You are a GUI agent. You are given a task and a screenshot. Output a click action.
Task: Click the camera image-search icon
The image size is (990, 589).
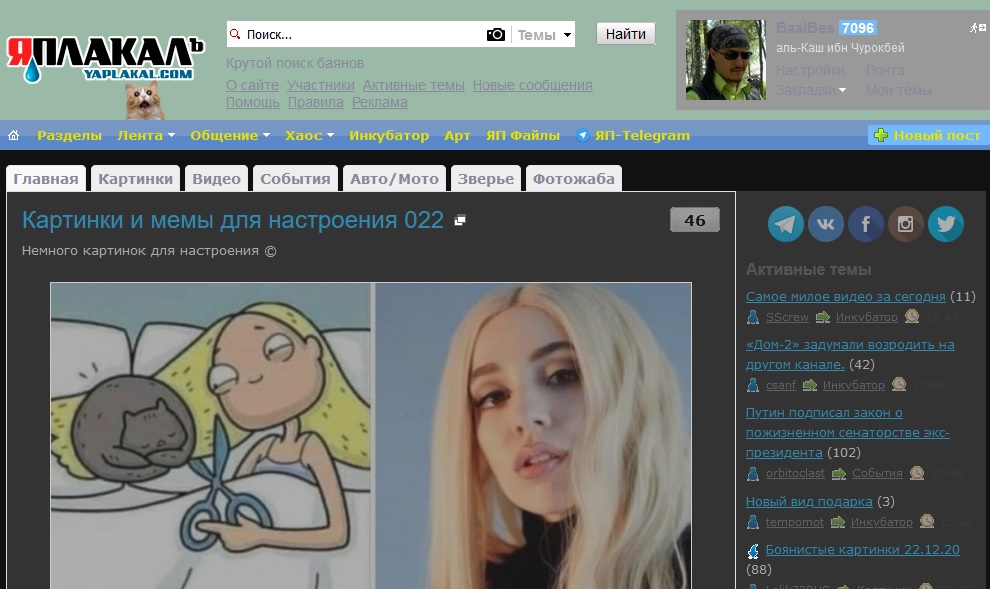pos(496,34)
